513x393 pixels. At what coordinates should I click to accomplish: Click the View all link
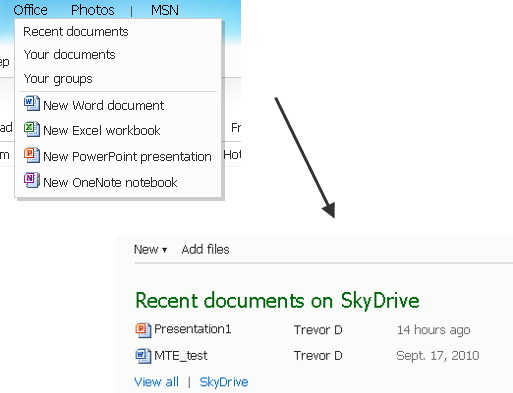pyautogui.click(x=156, y=382)
